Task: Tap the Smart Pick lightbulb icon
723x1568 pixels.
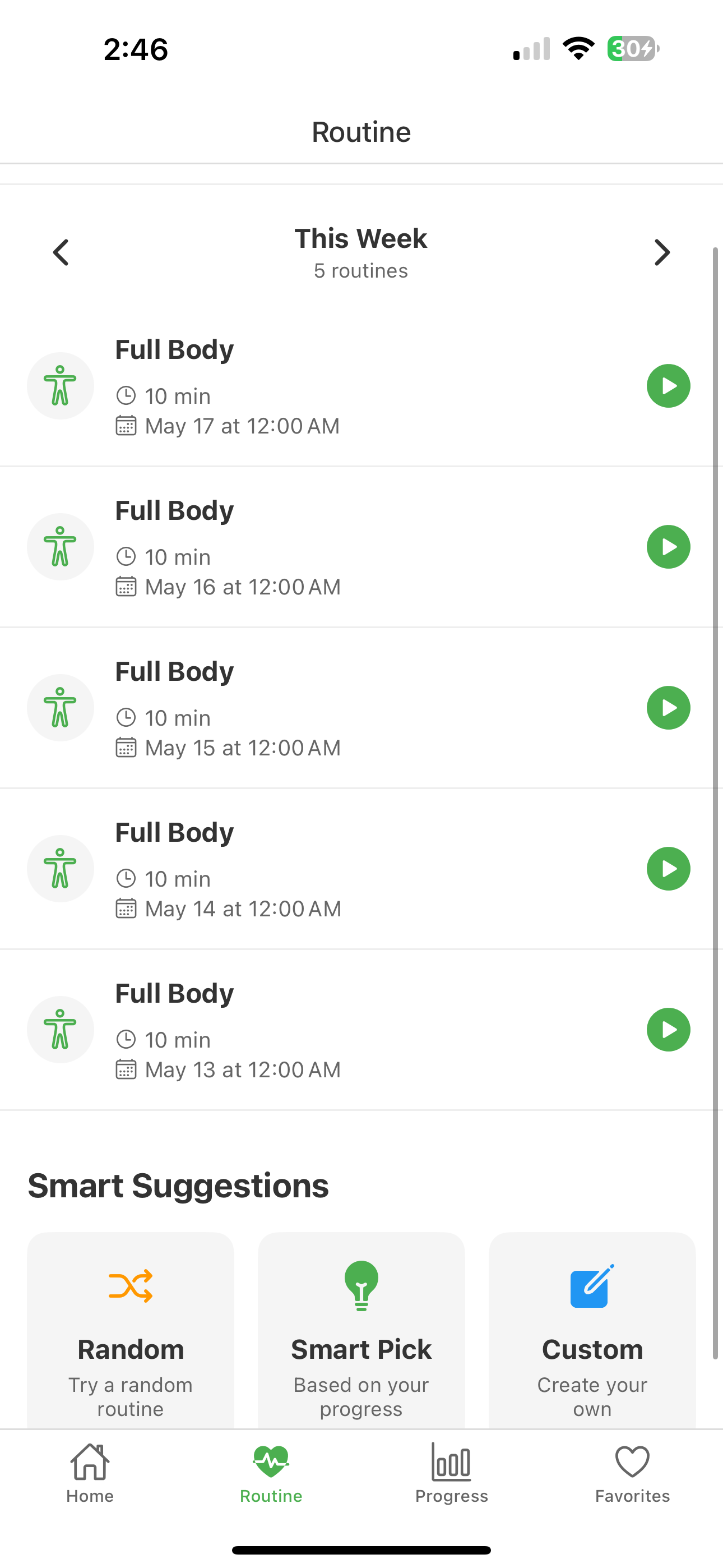Action: point(361,1285)
